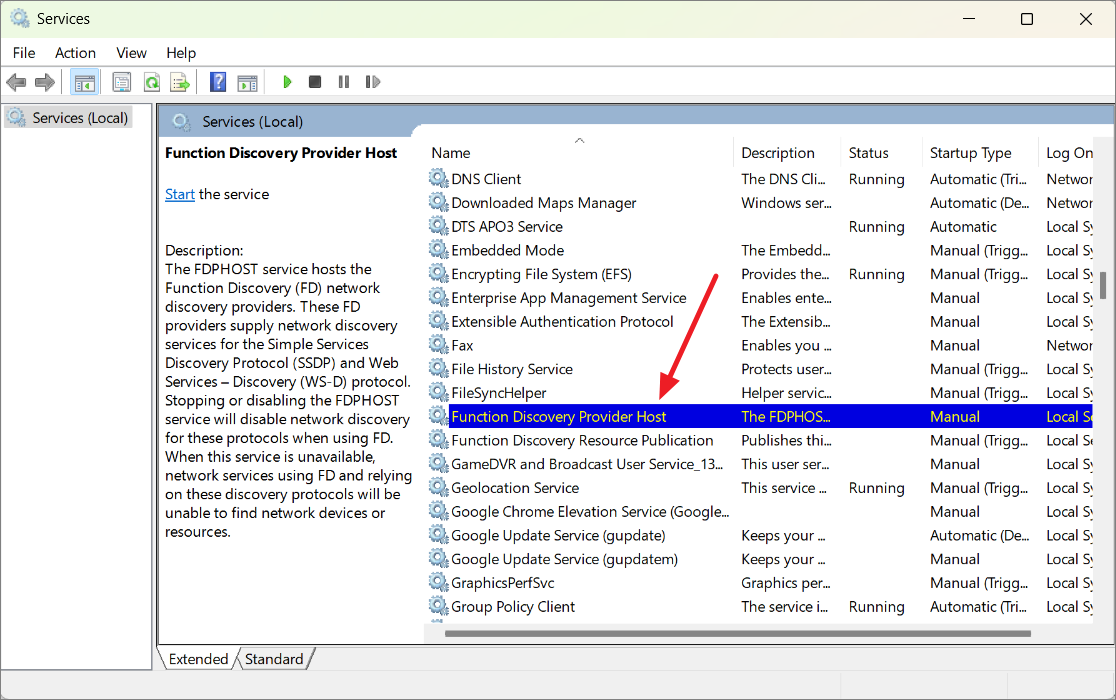The width and height of the screenshot is (1116, 700).
Task: Open Properties from the toolbar
Action: [x=121, y=81]
